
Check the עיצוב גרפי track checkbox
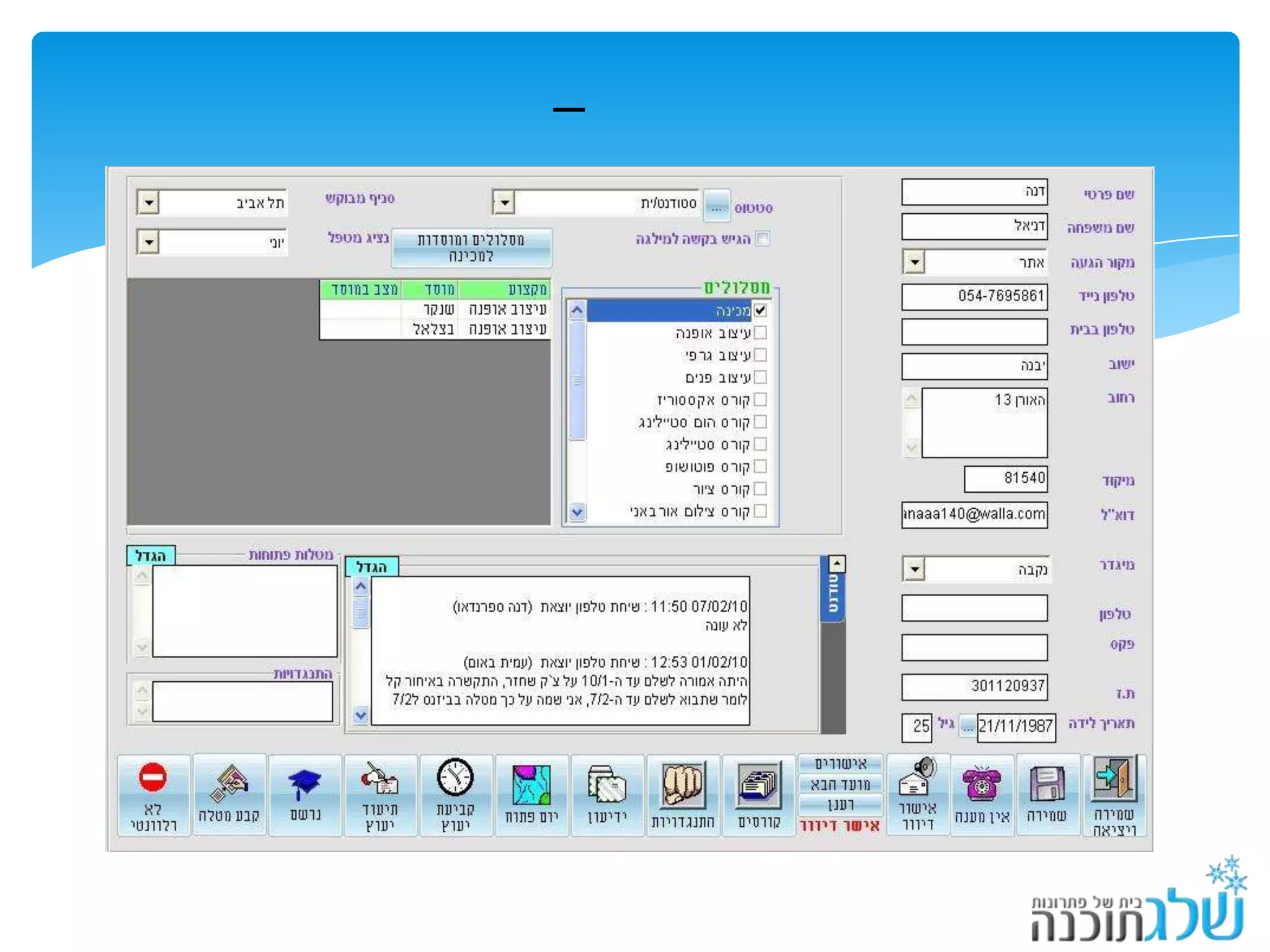[760, 355]
